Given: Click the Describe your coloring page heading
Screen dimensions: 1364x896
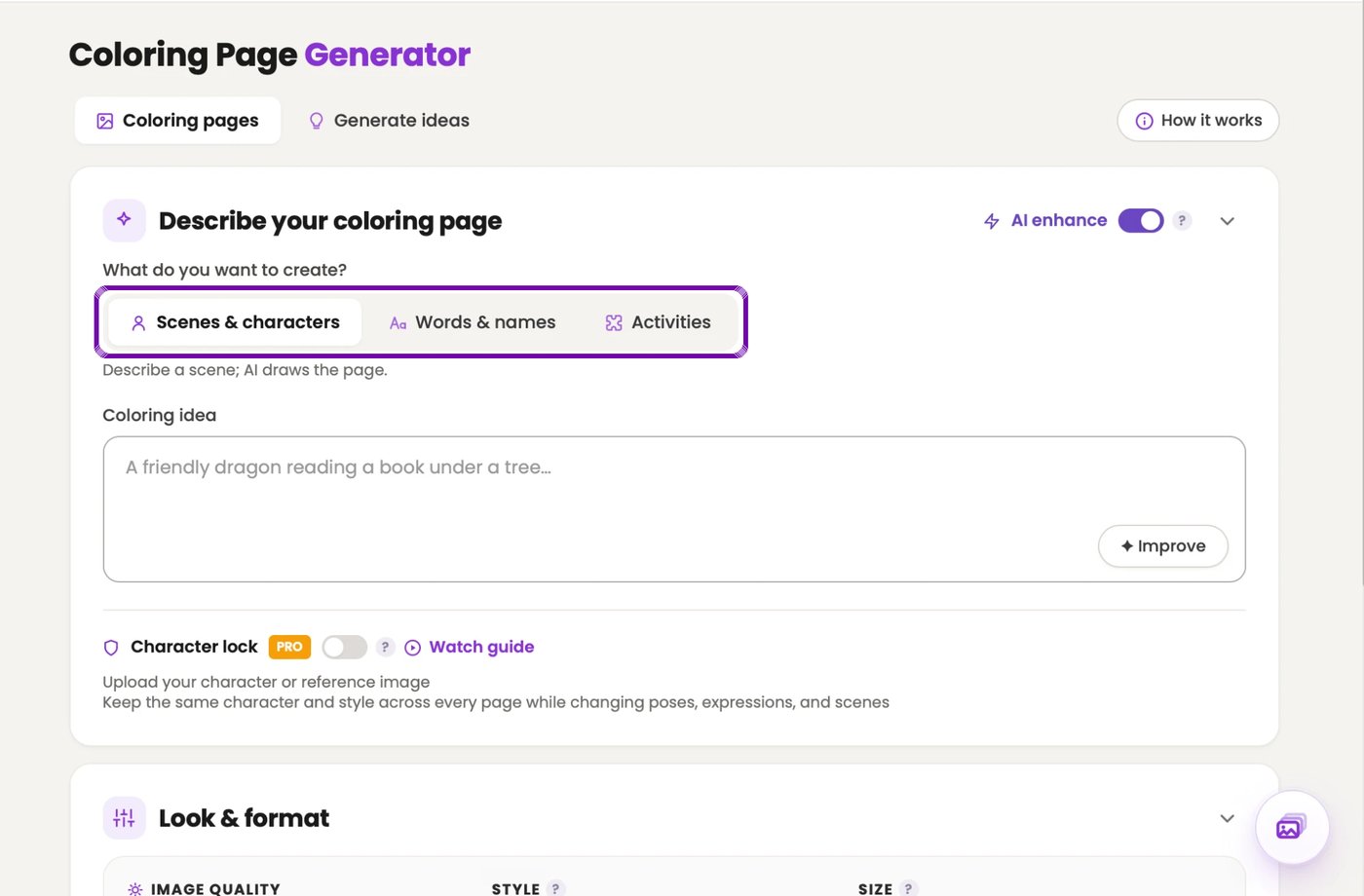Looking at the screenshot, I should coord(330,221).
